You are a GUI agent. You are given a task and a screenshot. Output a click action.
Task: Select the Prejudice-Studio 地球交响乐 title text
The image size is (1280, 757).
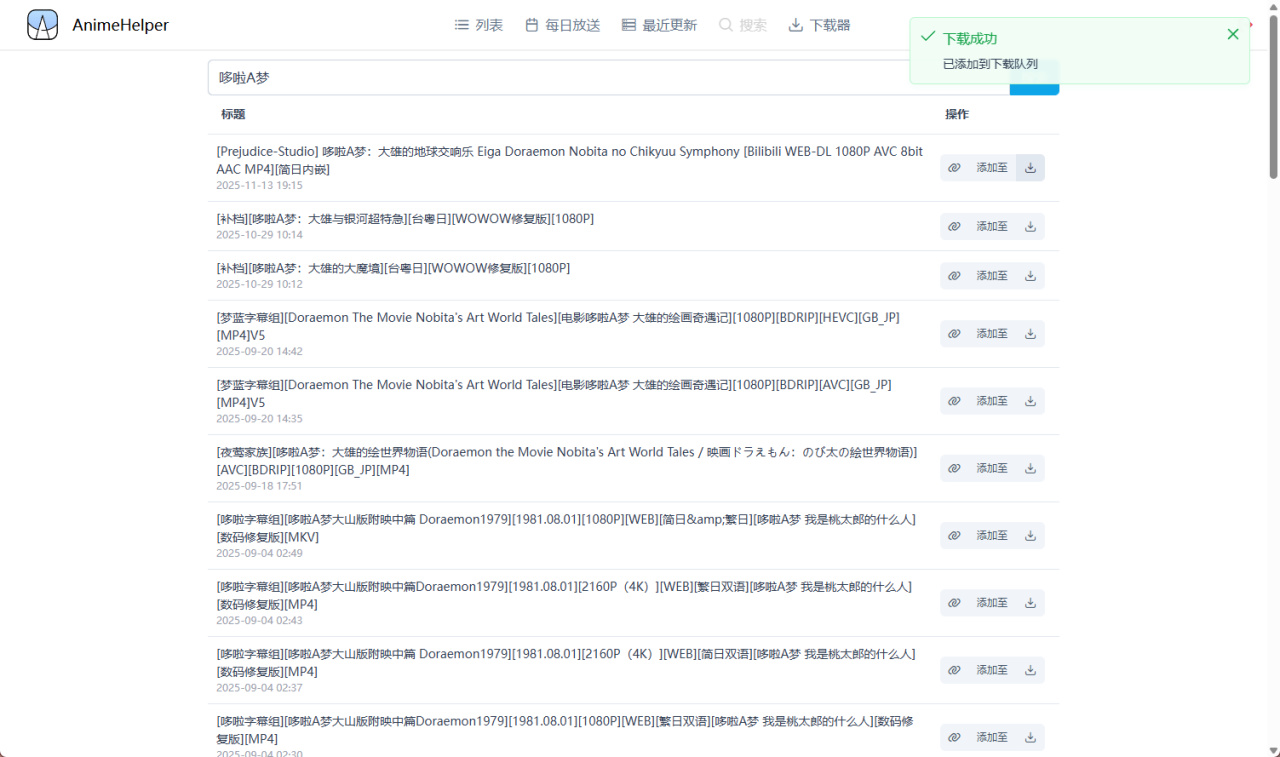point(570,160)
